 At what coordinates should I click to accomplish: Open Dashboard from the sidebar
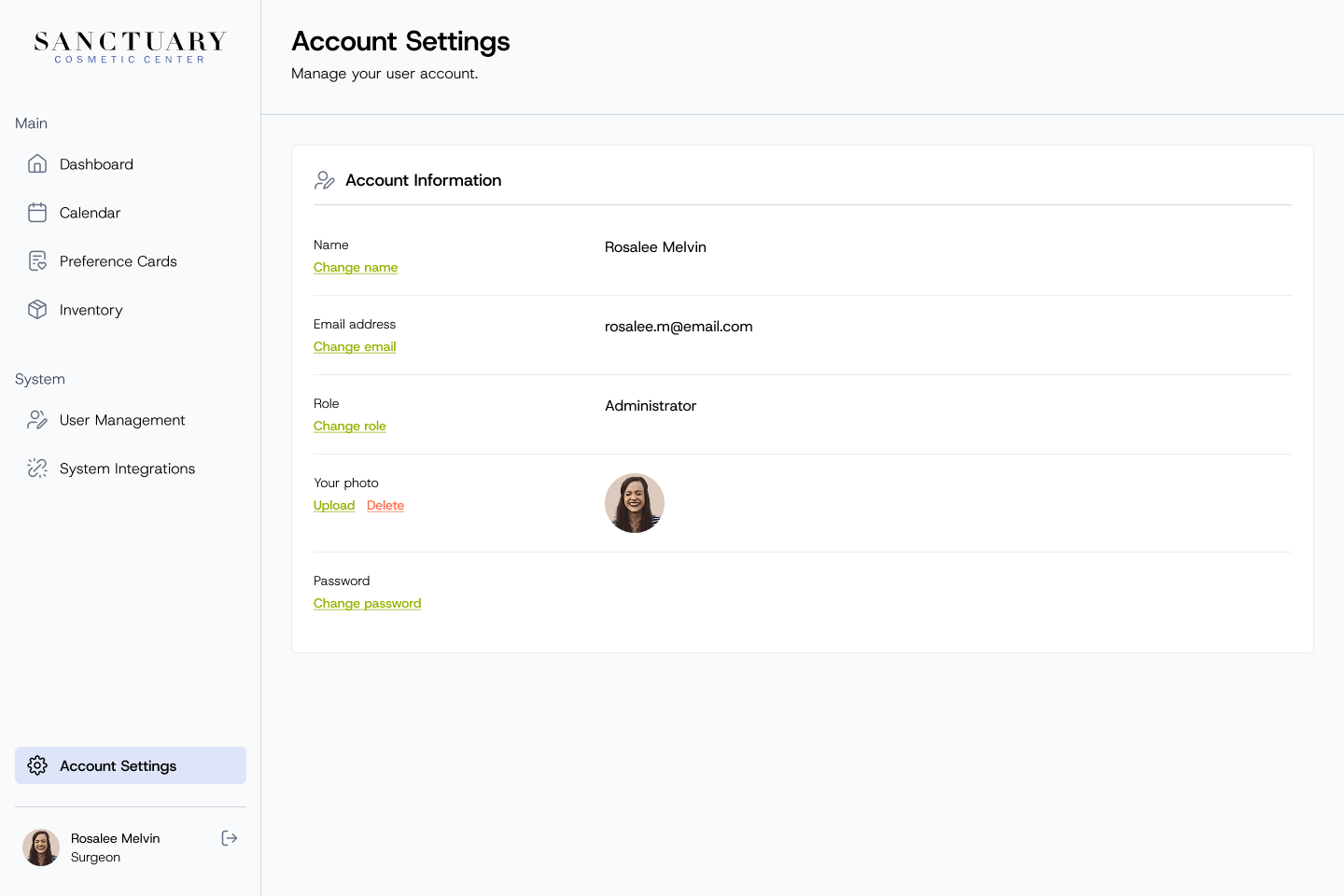(131, 164)
